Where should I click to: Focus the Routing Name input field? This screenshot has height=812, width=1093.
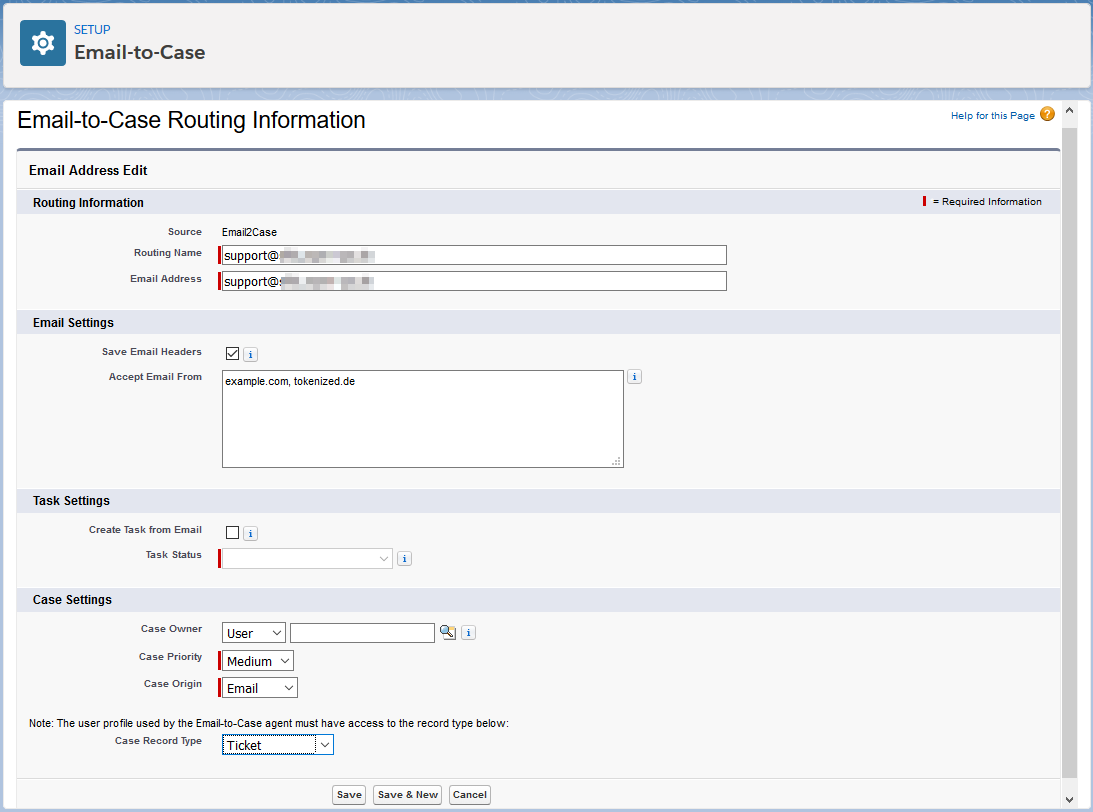(x=474, y=255)
